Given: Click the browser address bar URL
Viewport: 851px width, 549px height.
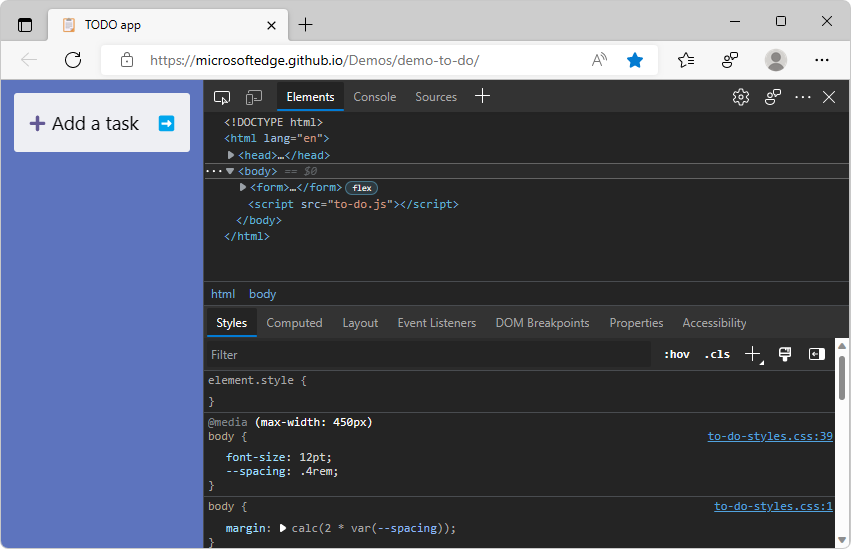Looking at the screenshot, I should point(315,60).
